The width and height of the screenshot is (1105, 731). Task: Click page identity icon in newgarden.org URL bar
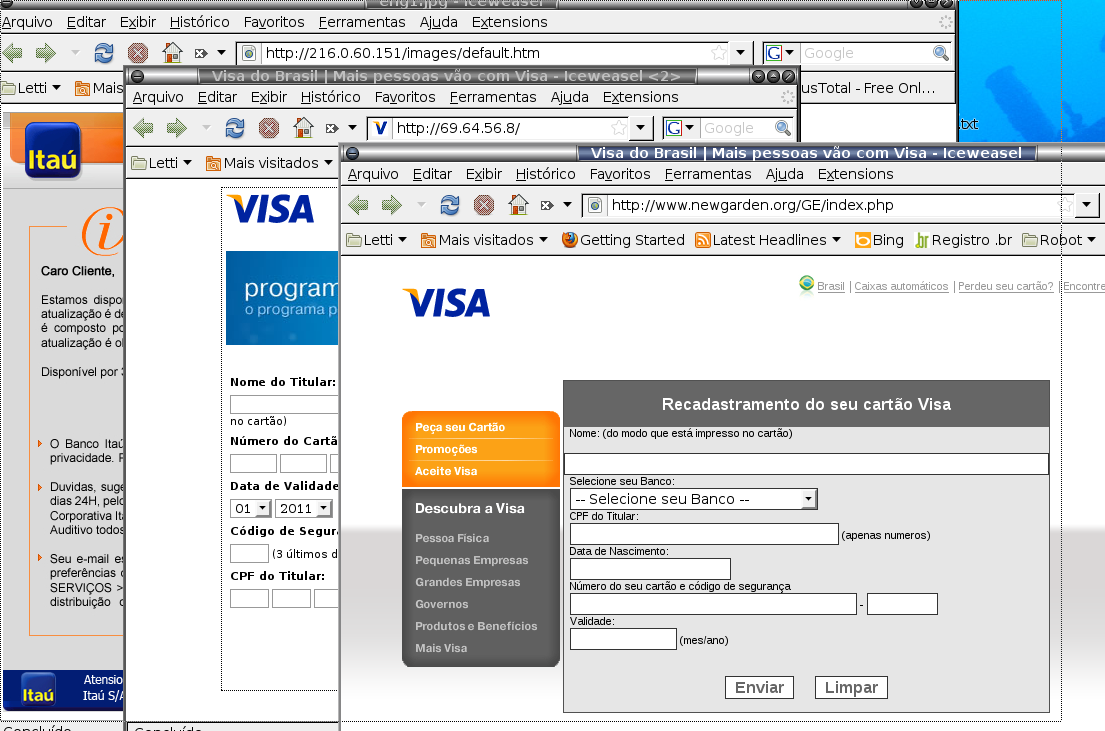point(595,205)
